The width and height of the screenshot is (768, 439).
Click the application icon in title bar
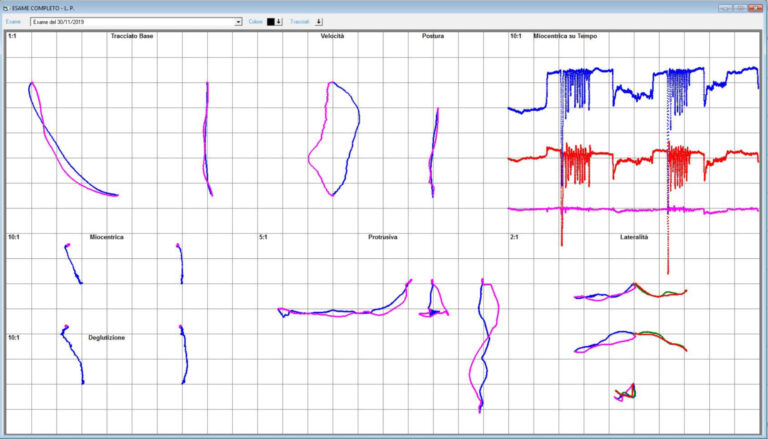6,7
